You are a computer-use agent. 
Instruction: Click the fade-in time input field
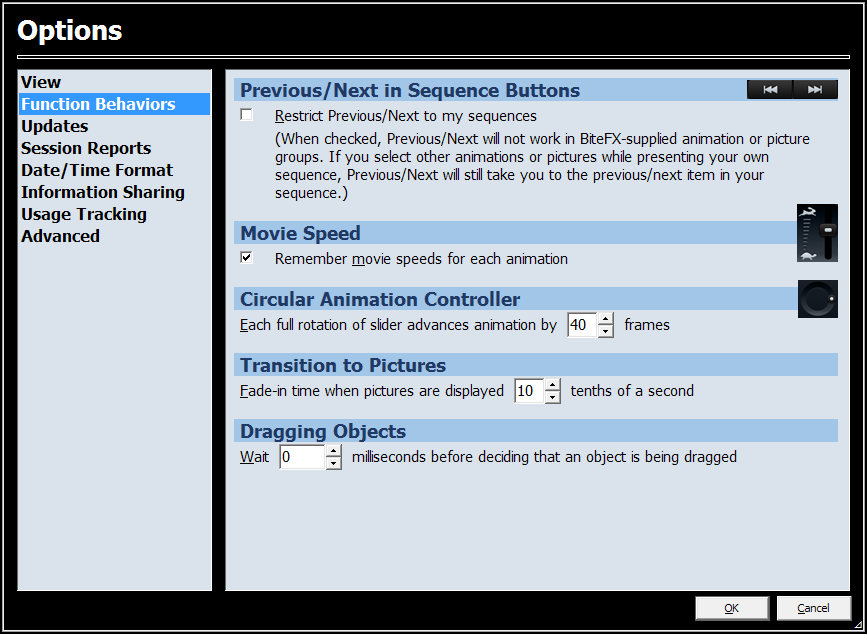(530, 391)
